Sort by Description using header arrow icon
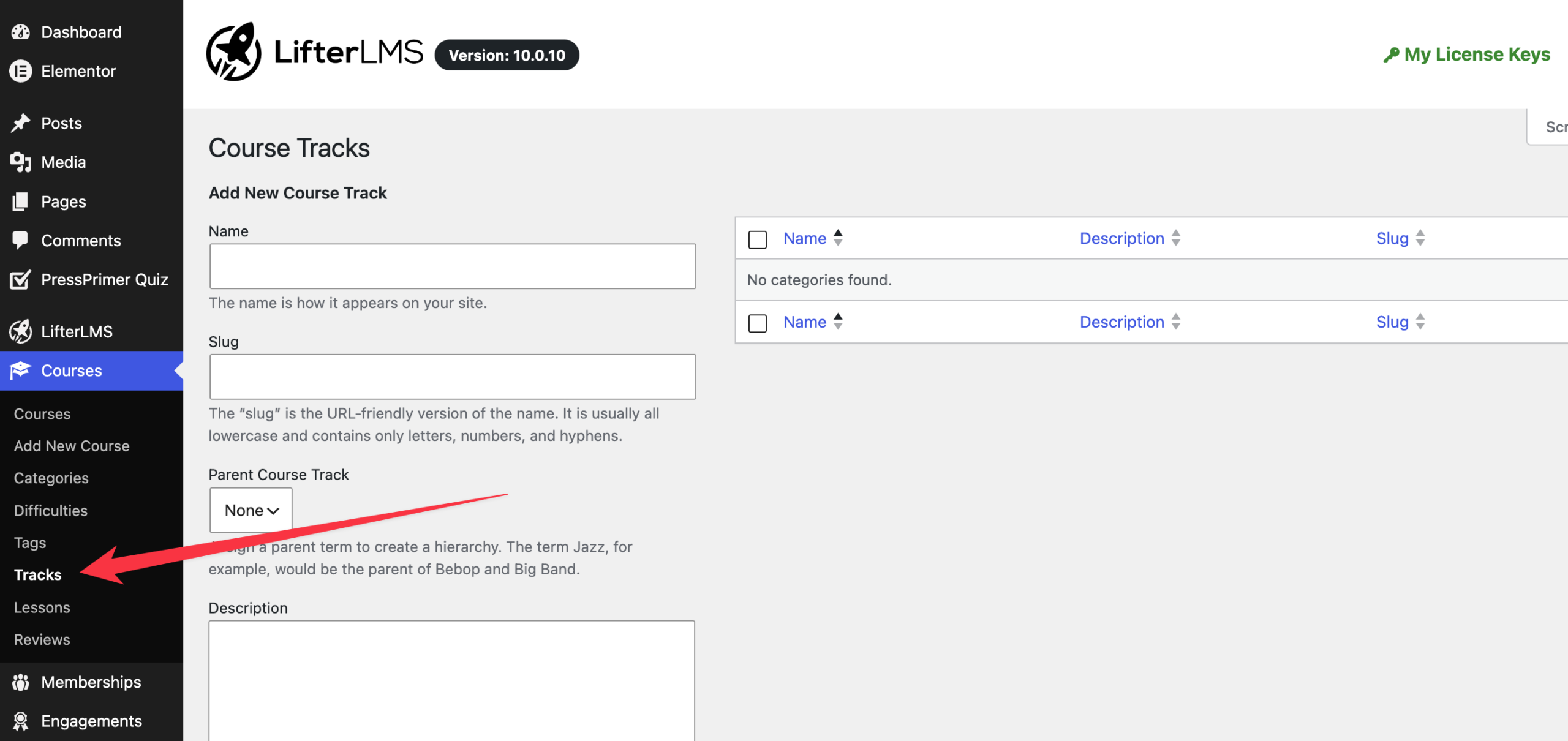Image resolution: width=1568 pixels, height=741 pixels. click(1176, 238)
